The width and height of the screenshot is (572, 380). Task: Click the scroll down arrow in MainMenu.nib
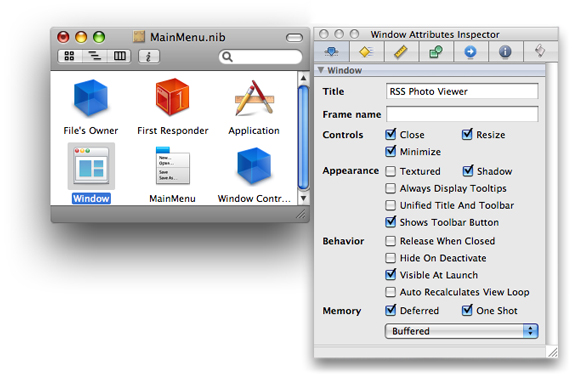tap(303, 198)
